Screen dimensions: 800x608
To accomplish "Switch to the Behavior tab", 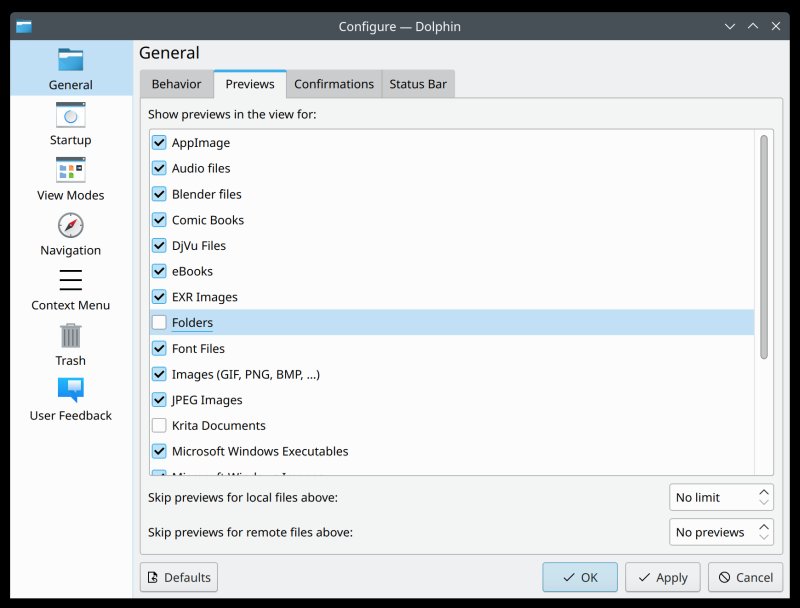I will [176, 84].
